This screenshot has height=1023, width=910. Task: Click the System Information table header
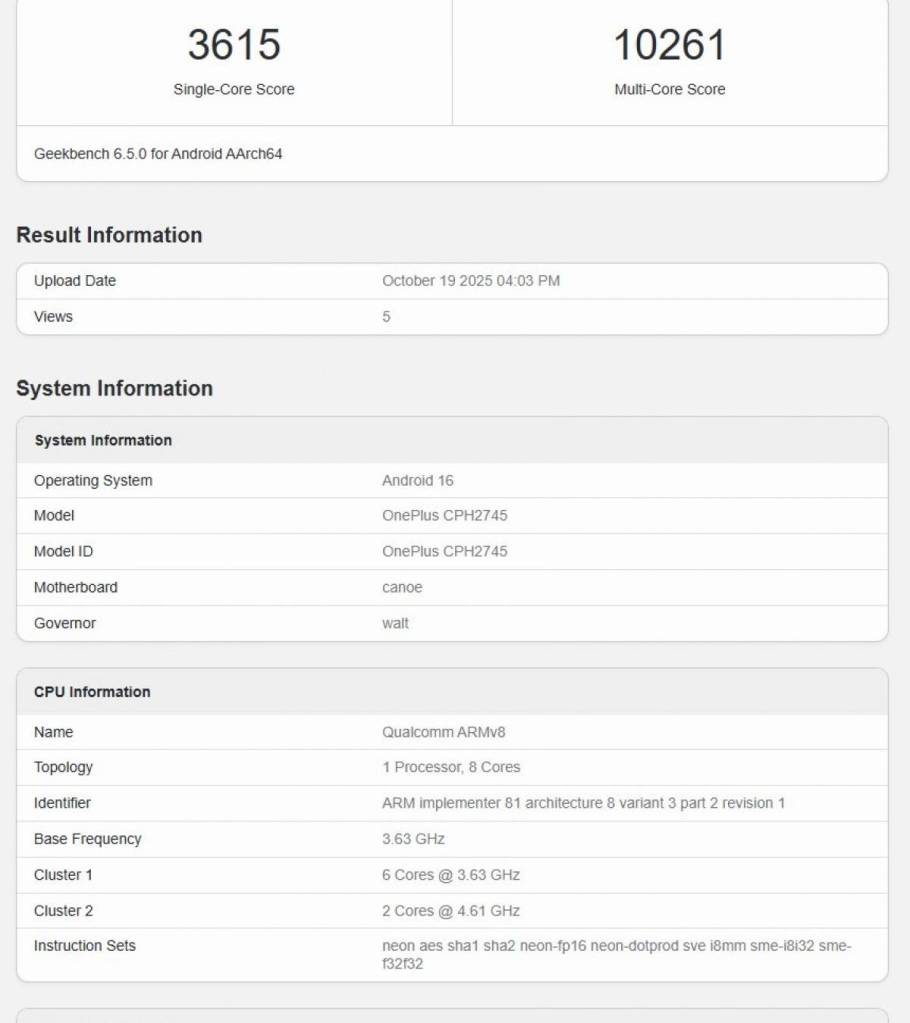pos(103,440)
